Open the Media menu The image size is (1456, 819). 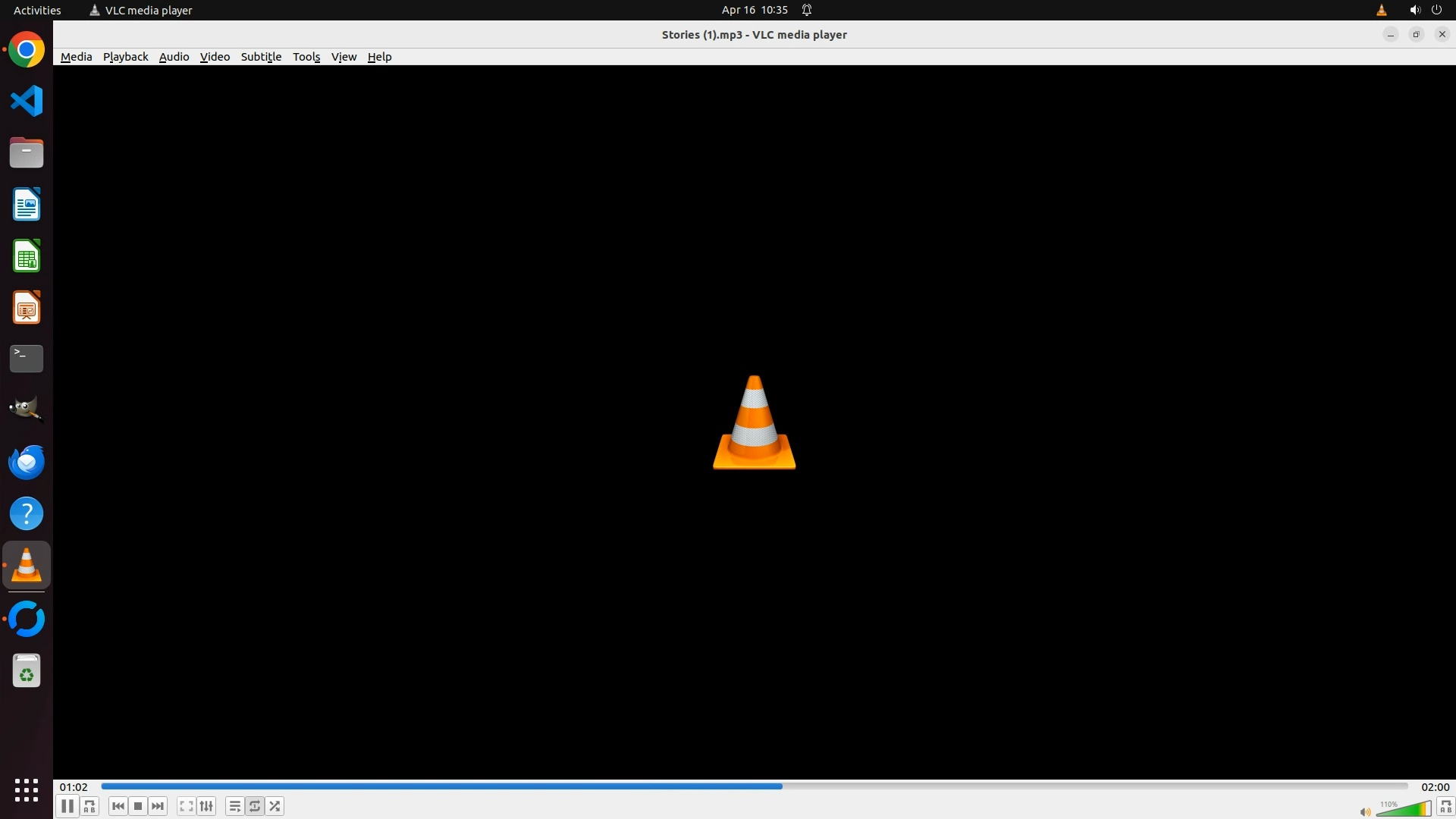point(76,57)
